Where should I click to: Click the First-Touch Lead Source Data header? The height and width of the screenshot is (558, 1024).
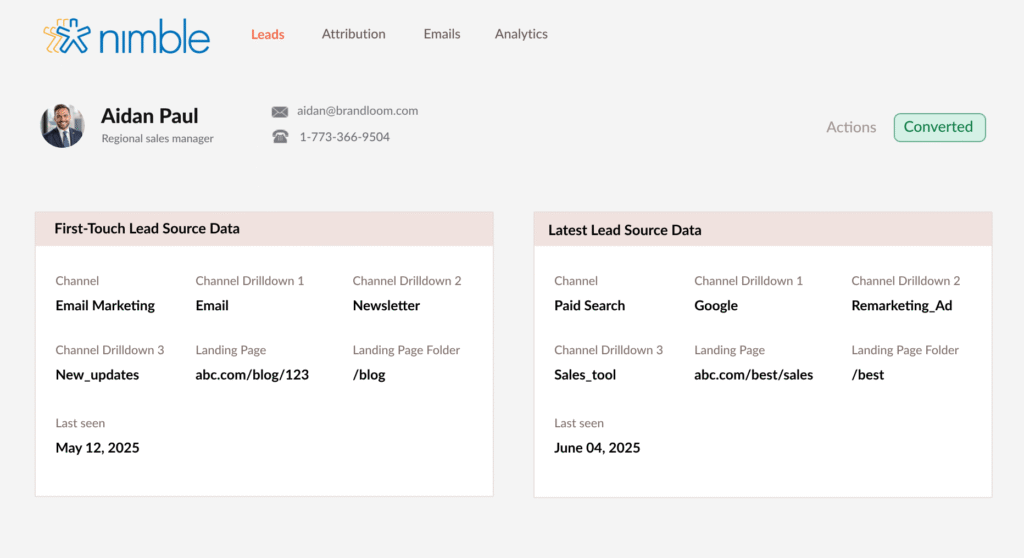pyautogui.click(x=264, y=229)
